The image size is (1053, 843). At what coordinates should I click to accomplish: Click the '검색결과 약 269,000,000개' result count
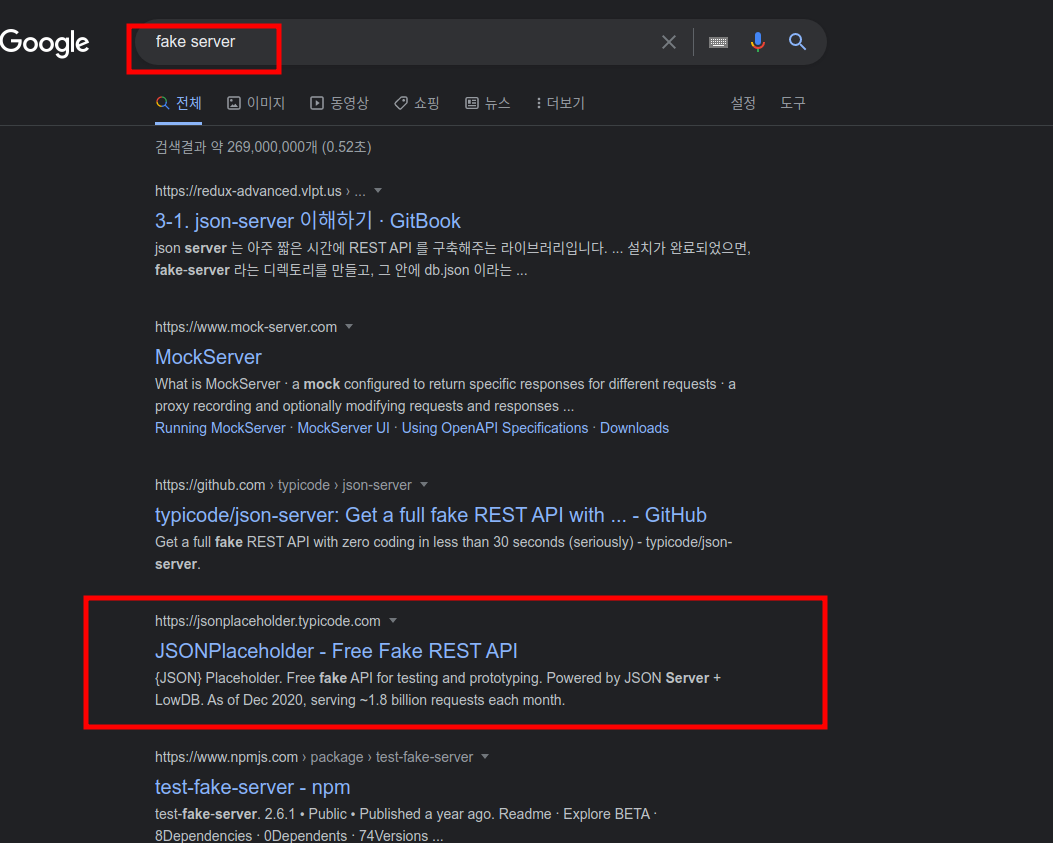click(263, 147)
